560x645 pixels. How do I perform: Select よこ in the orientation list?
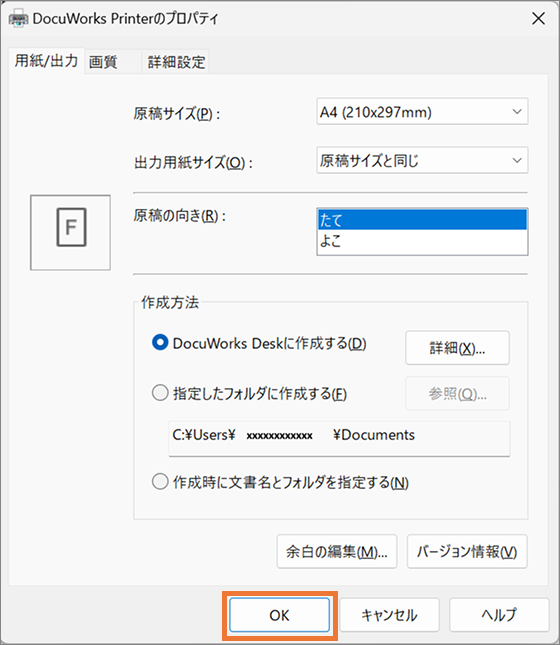422,241
